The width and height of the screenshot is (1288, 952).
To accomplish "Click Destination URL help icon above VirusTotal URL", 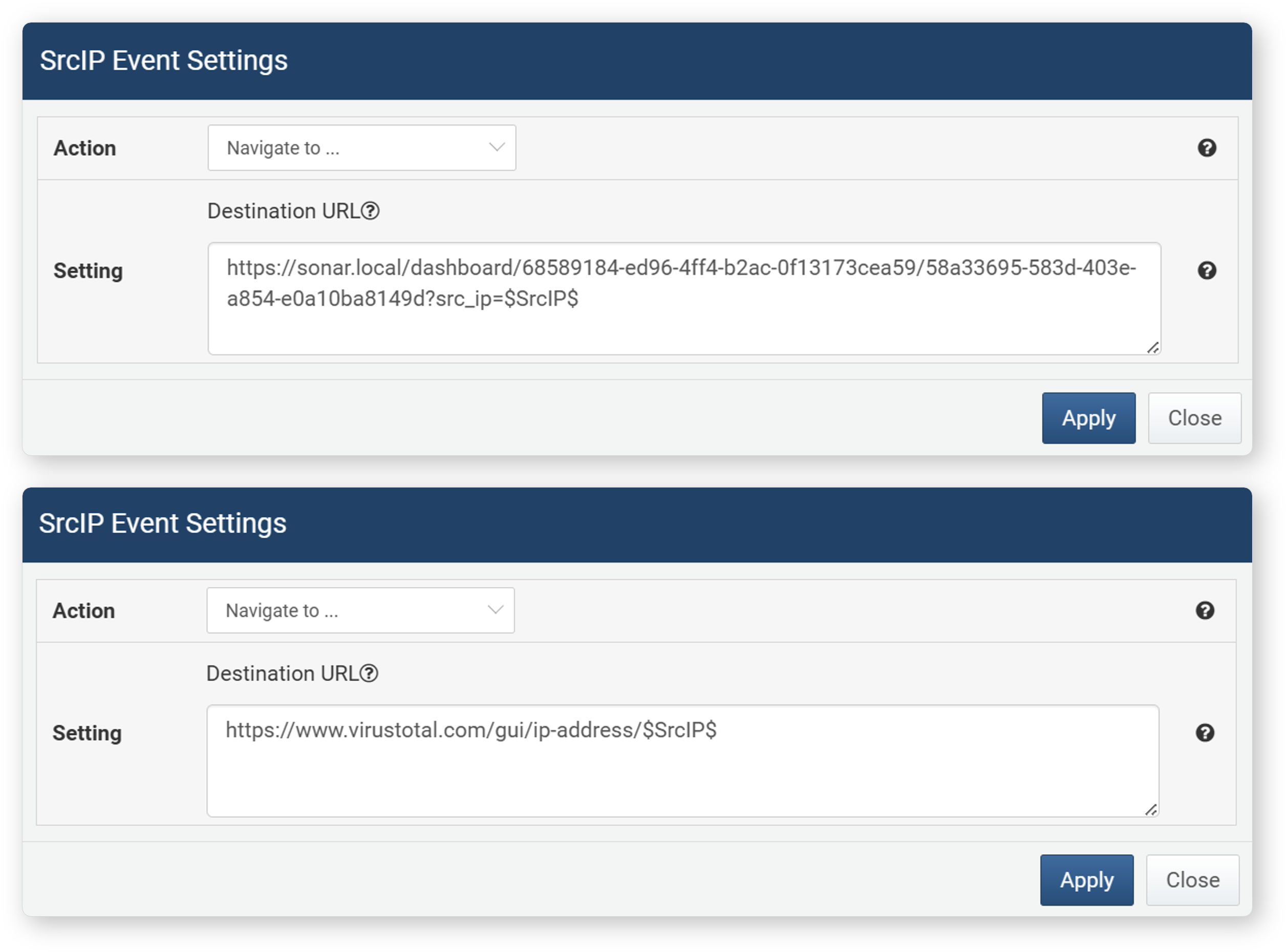I will coord(369,673).
